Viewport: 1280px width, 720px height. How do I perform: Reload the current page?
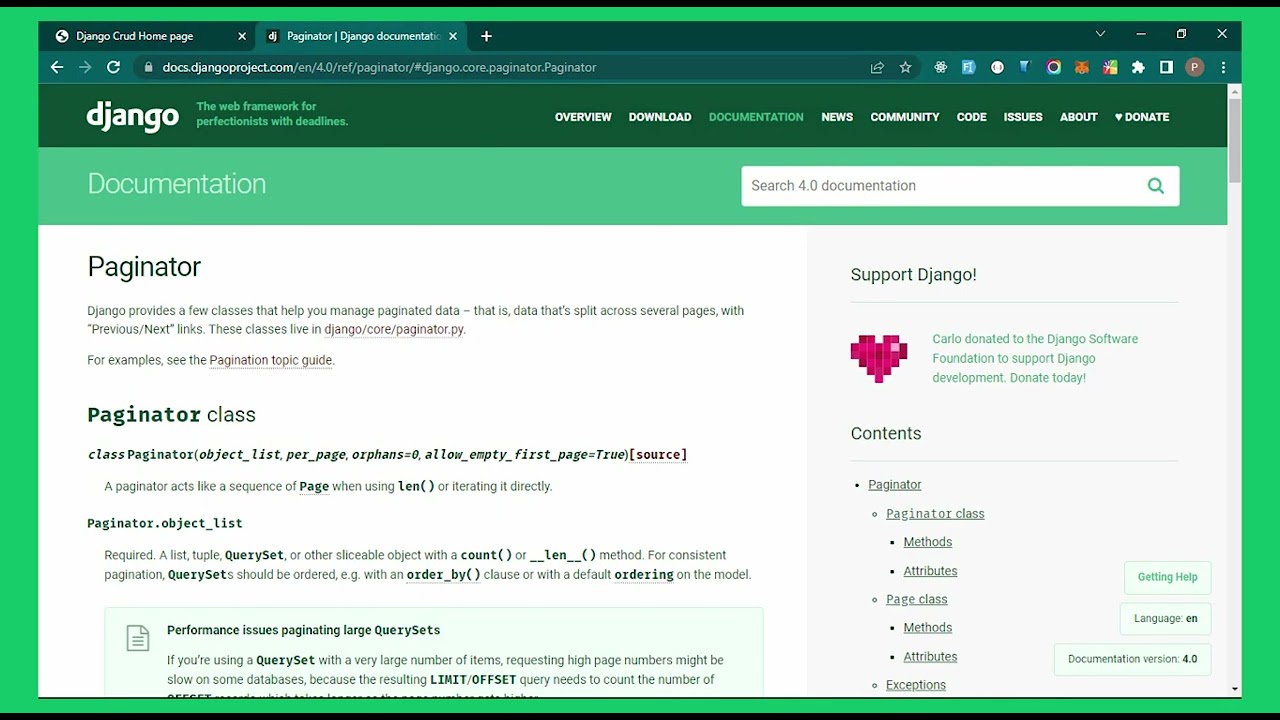point(113,67)
